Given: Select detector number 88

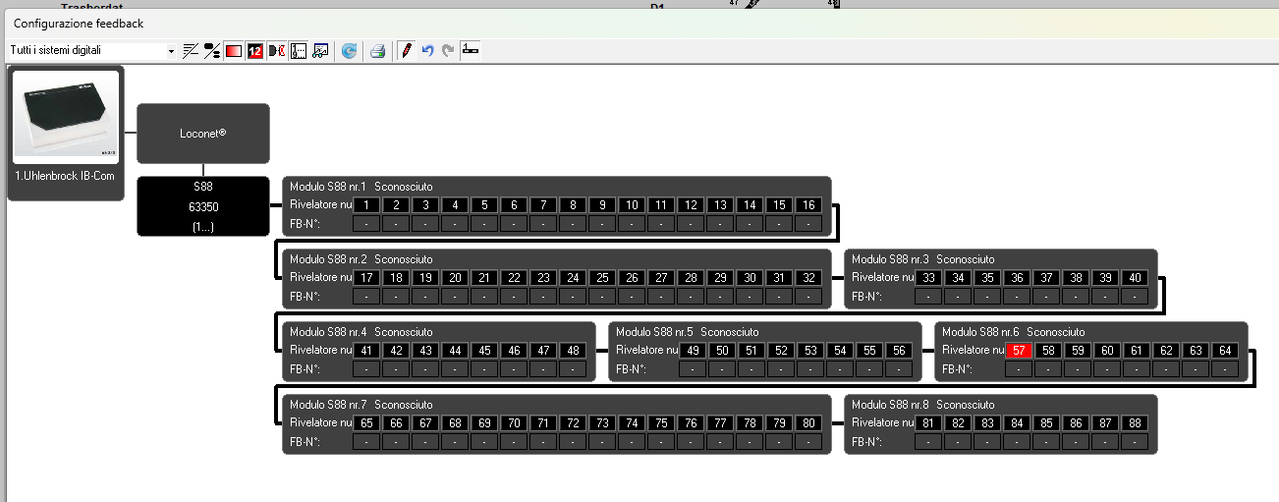Looking at the screenshot, I should (1135, 423).
